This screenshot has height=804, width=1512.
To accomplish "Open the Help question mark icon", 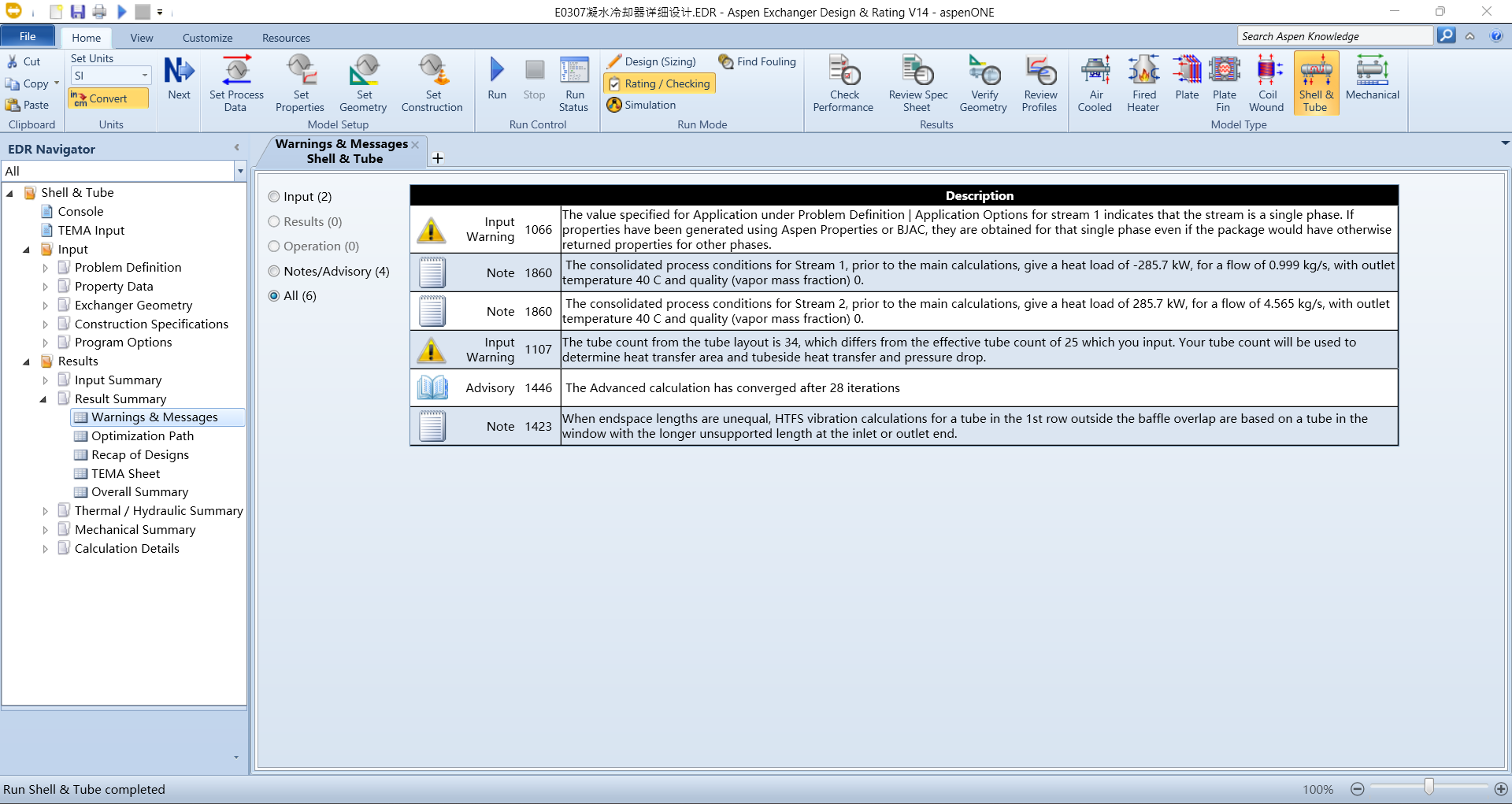I will [1496, 36].
